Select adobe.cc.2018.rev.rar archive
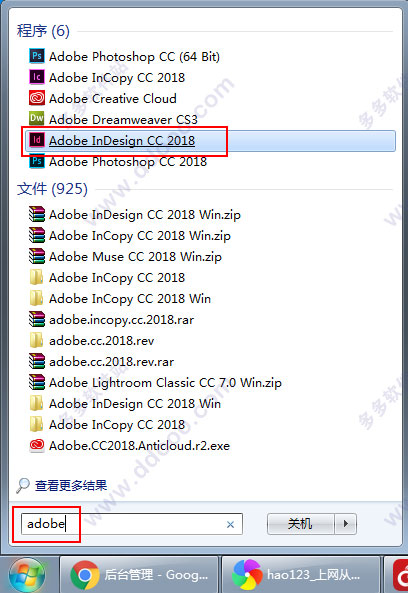408x593 pixels. point(102,362)
